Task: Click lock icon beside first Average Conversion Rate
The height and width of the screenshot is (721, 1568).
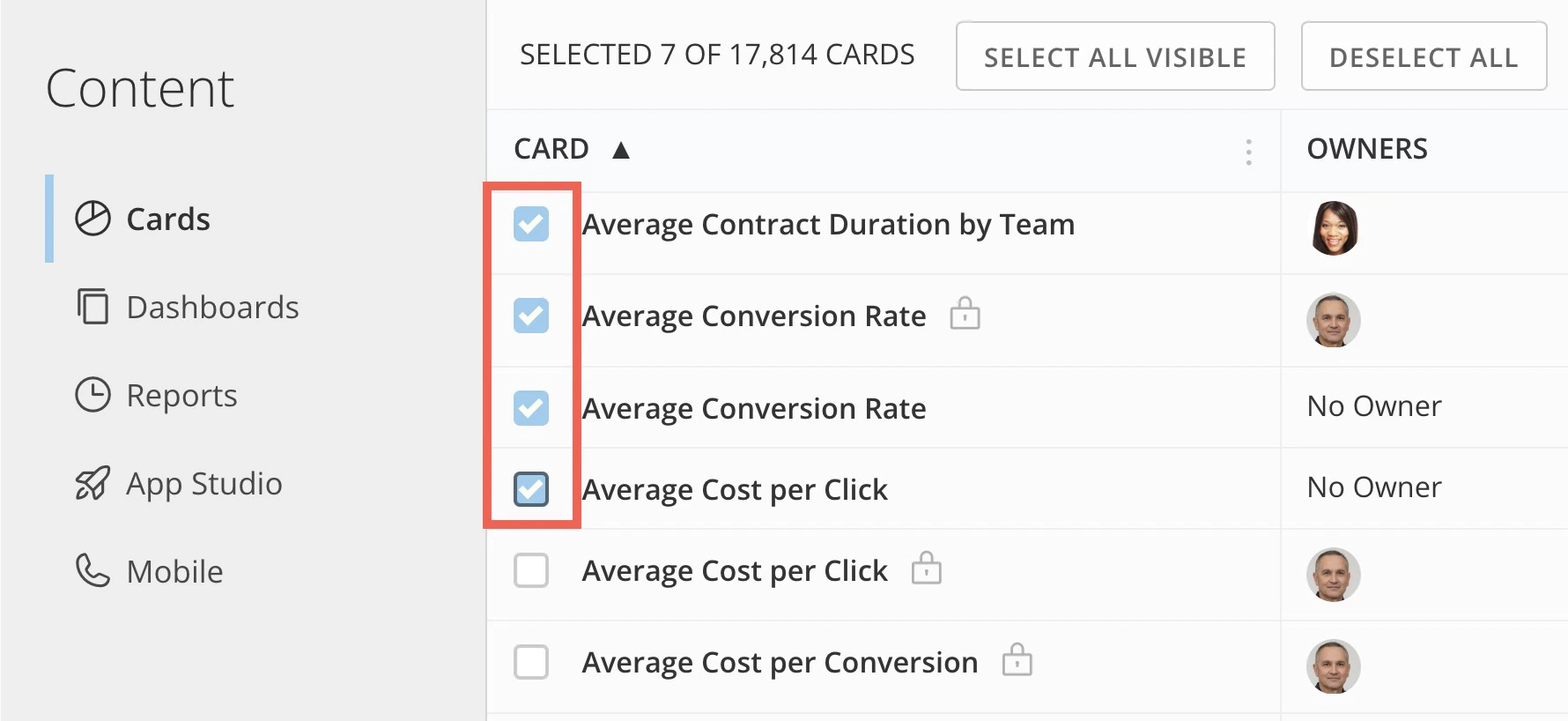Action: coord(965,313)
